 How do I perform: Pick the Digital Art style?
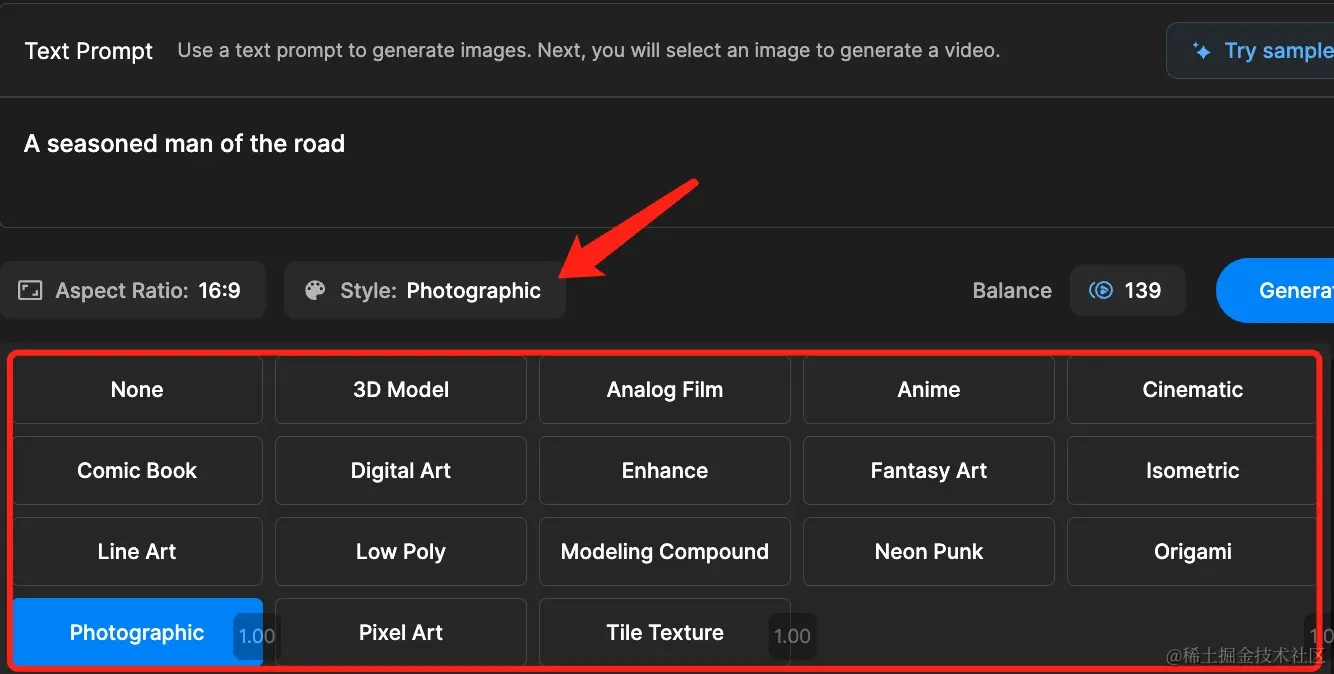(x=401, y=471)
